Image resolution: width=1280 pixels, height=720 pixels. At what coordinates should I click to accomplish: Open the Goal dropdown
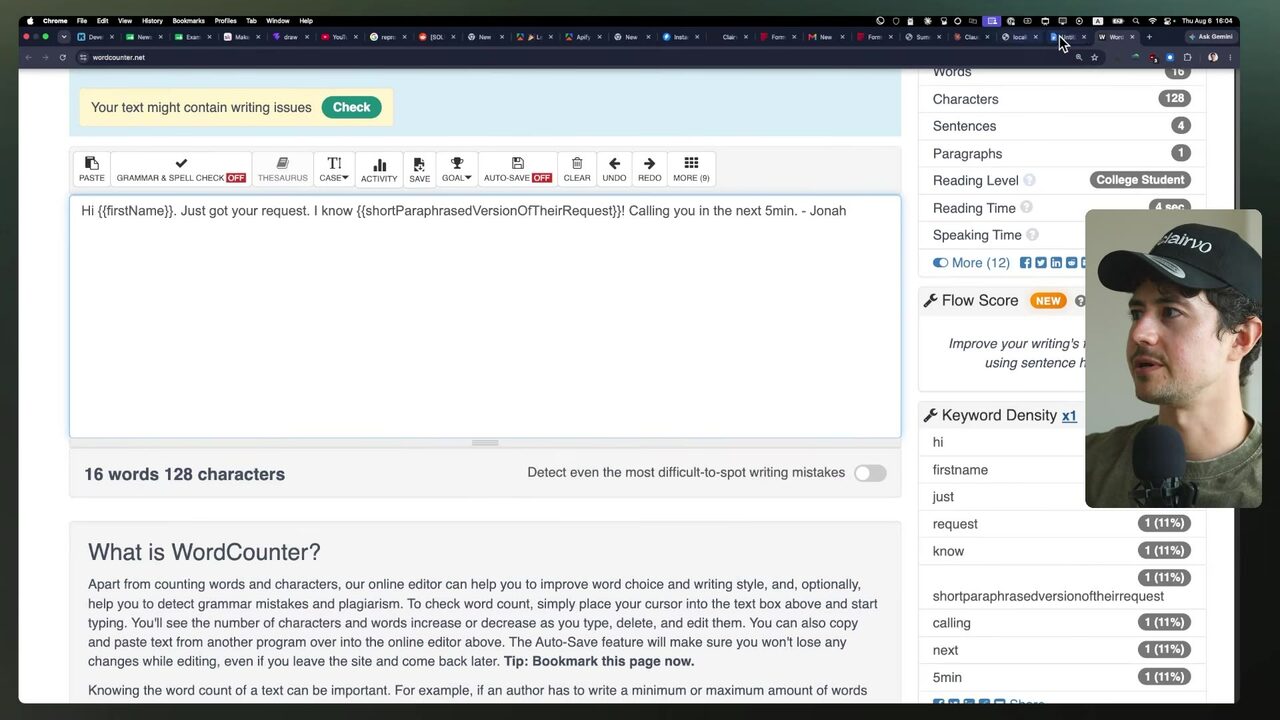tap(456, 169)
